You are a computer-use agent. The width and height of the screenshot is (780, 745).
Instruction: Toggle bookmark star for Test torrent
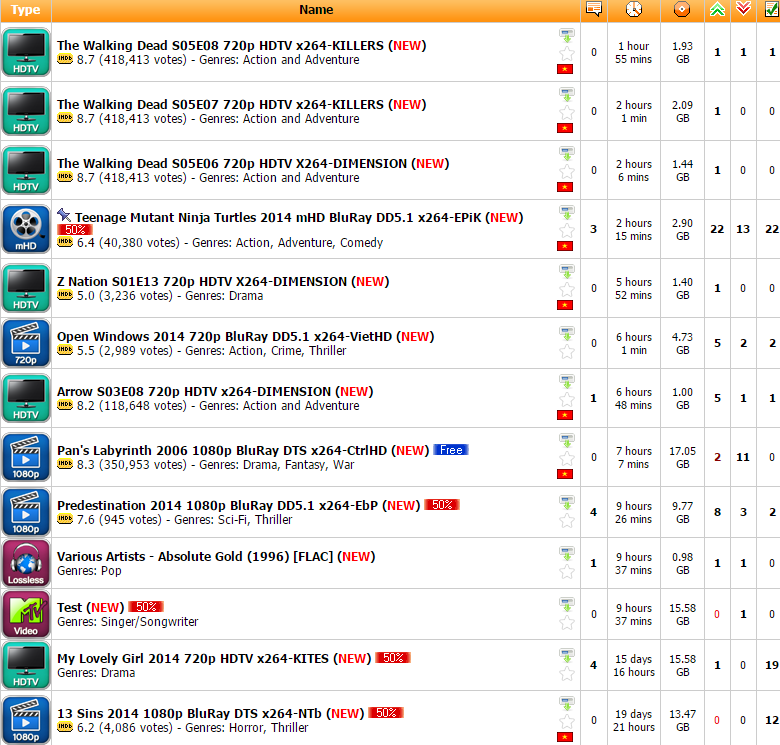(567, 623)
